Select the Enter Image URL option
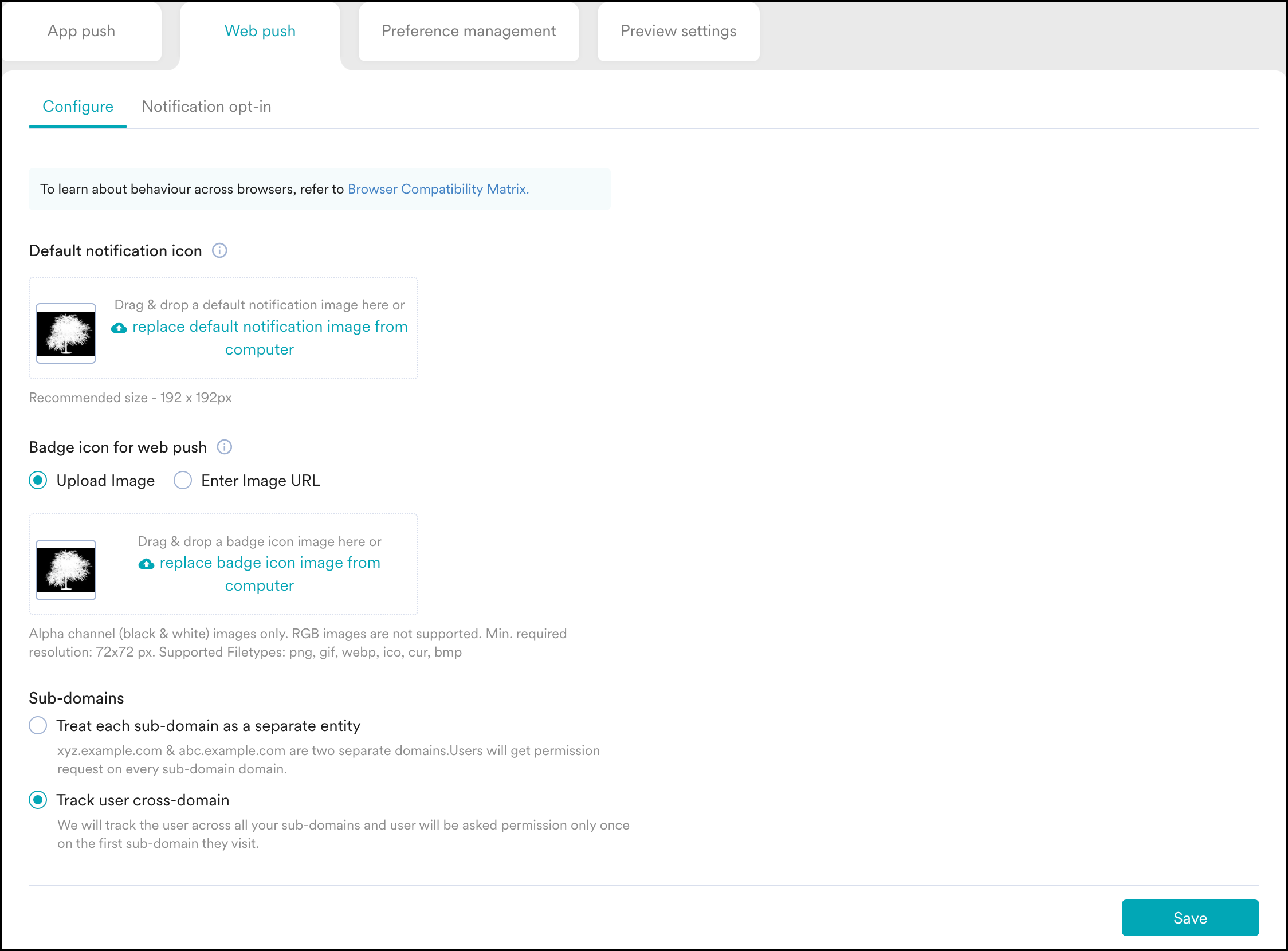 tap(183, 480)
